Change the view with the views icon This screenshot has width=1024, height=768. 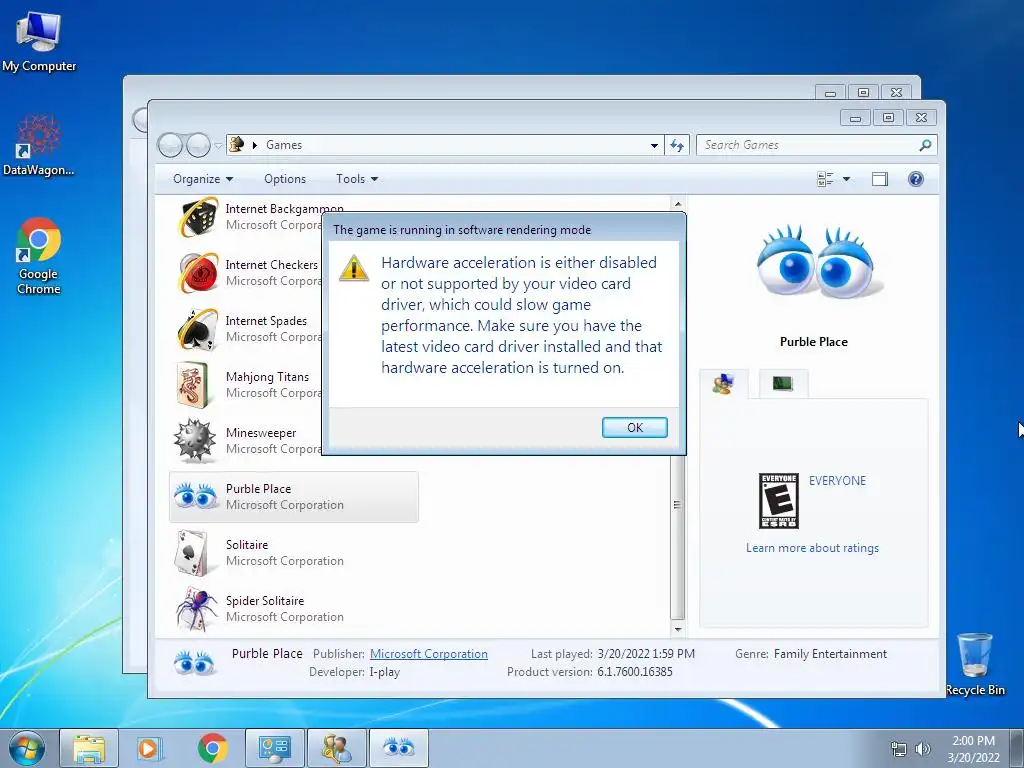click(825, 179)
